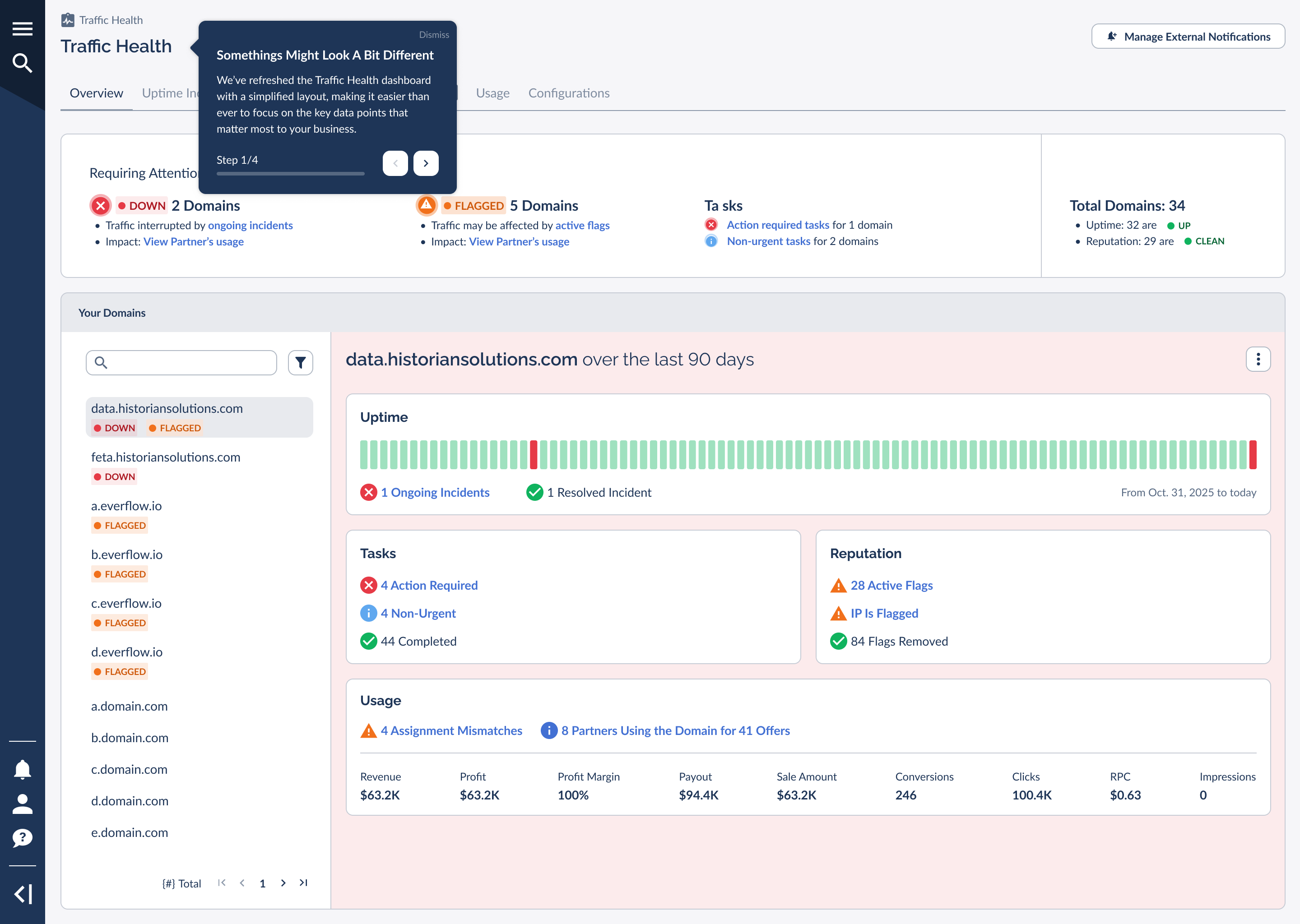Open ongoing incidents link
Image resolution: width=1300 pixels, height=924 pixels.
point(251,225)
